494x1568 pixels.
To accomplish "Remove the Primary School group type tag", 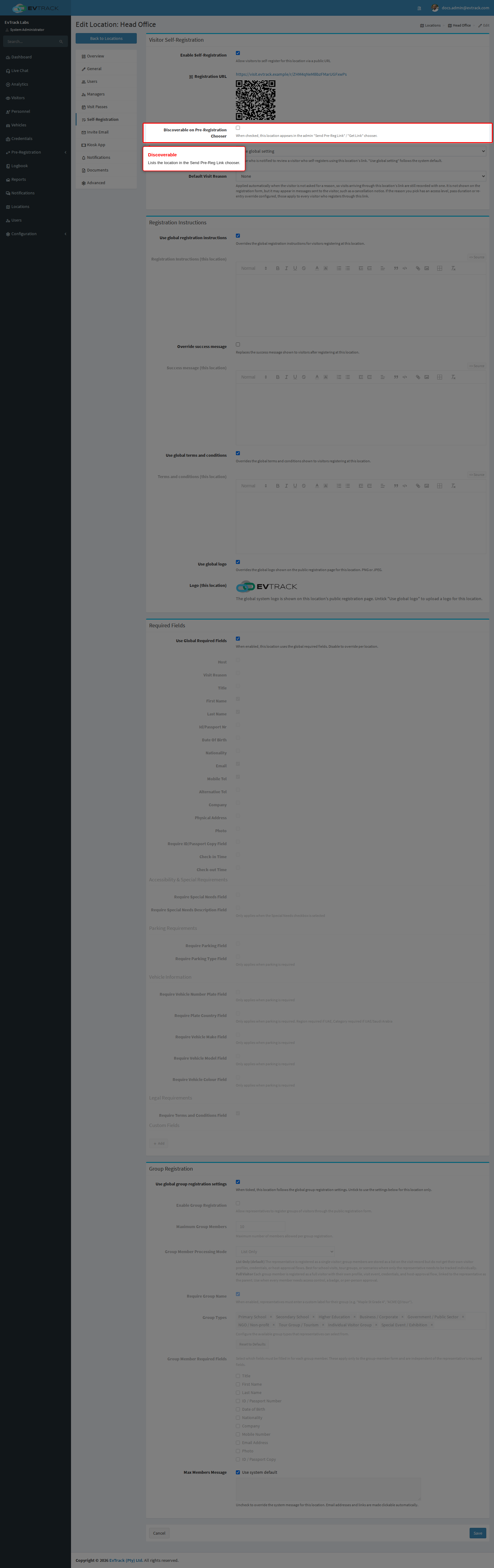I will tap(270, 1317).
